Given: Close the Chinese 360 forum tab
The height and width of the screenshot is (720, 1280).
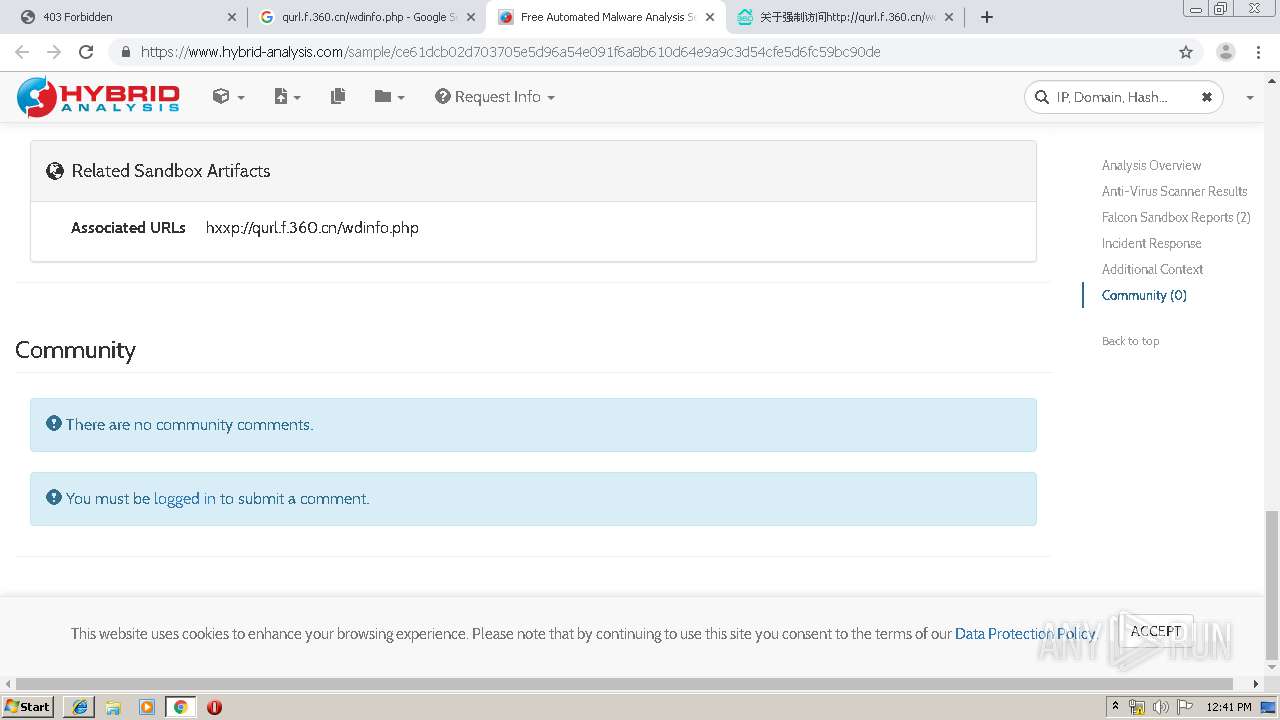Looking at the screenshot, I should click(949, 17).
